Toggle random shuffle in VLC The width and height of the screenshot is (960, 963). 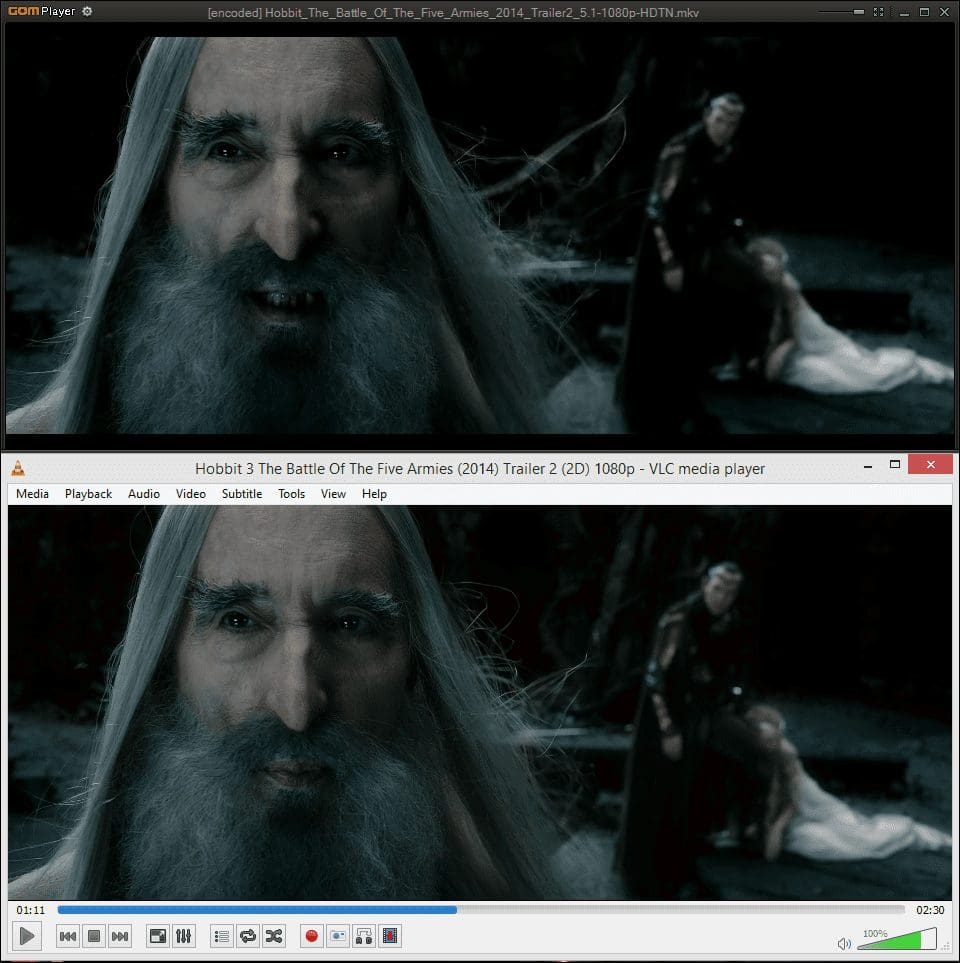[x=274, y=936]
